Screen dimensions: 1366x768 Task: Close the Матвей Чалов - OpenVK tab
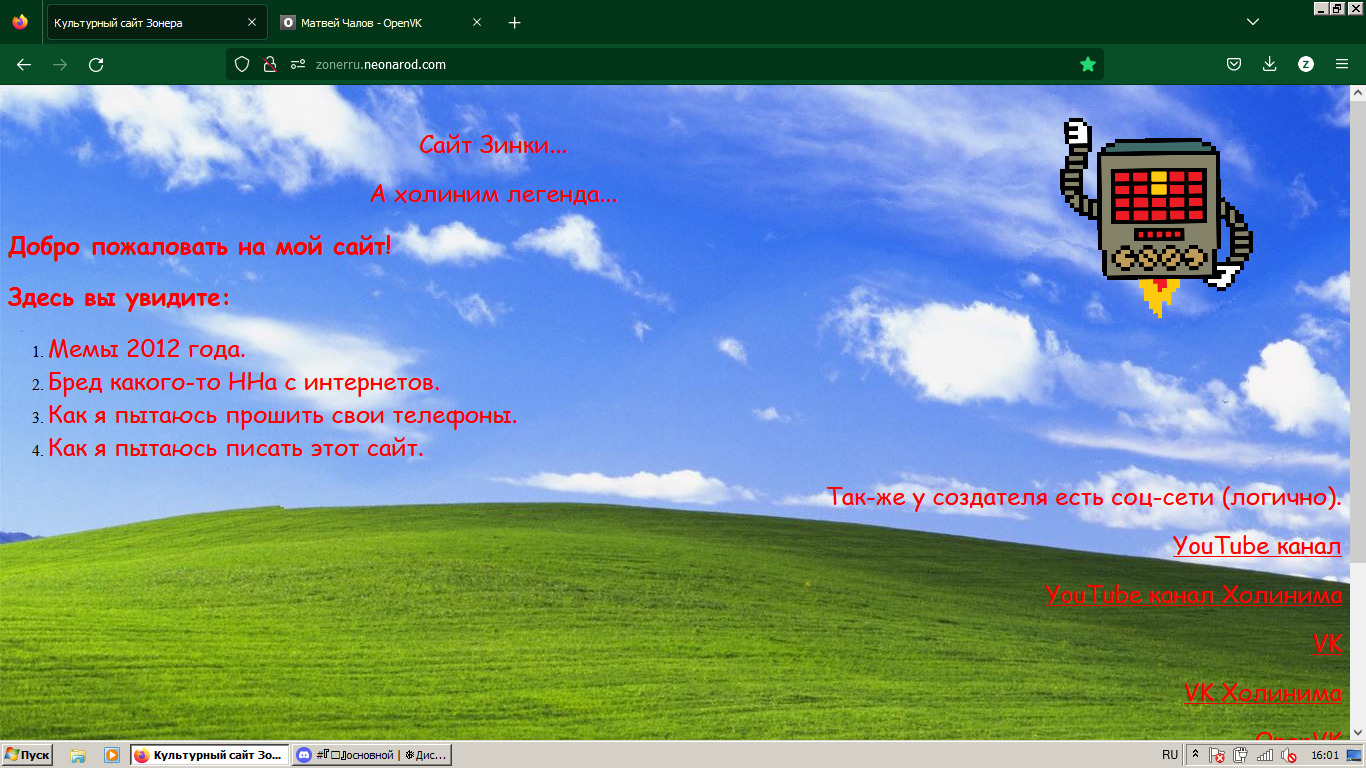[477, 22]
